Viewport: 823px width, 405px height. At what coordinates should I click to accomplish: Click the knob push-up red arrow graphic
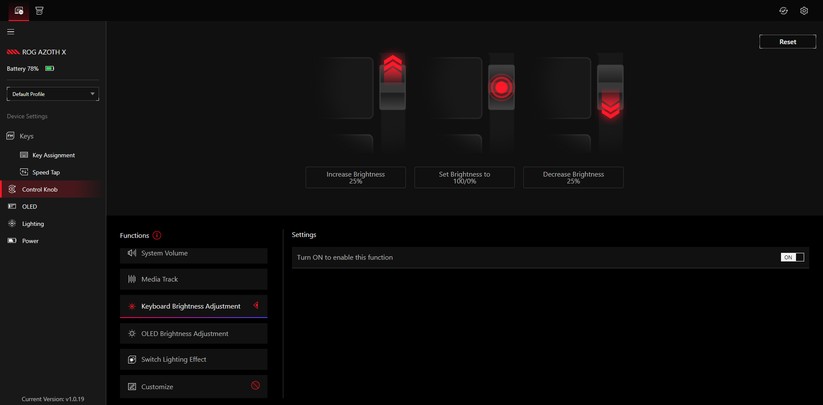click(392, 69)
